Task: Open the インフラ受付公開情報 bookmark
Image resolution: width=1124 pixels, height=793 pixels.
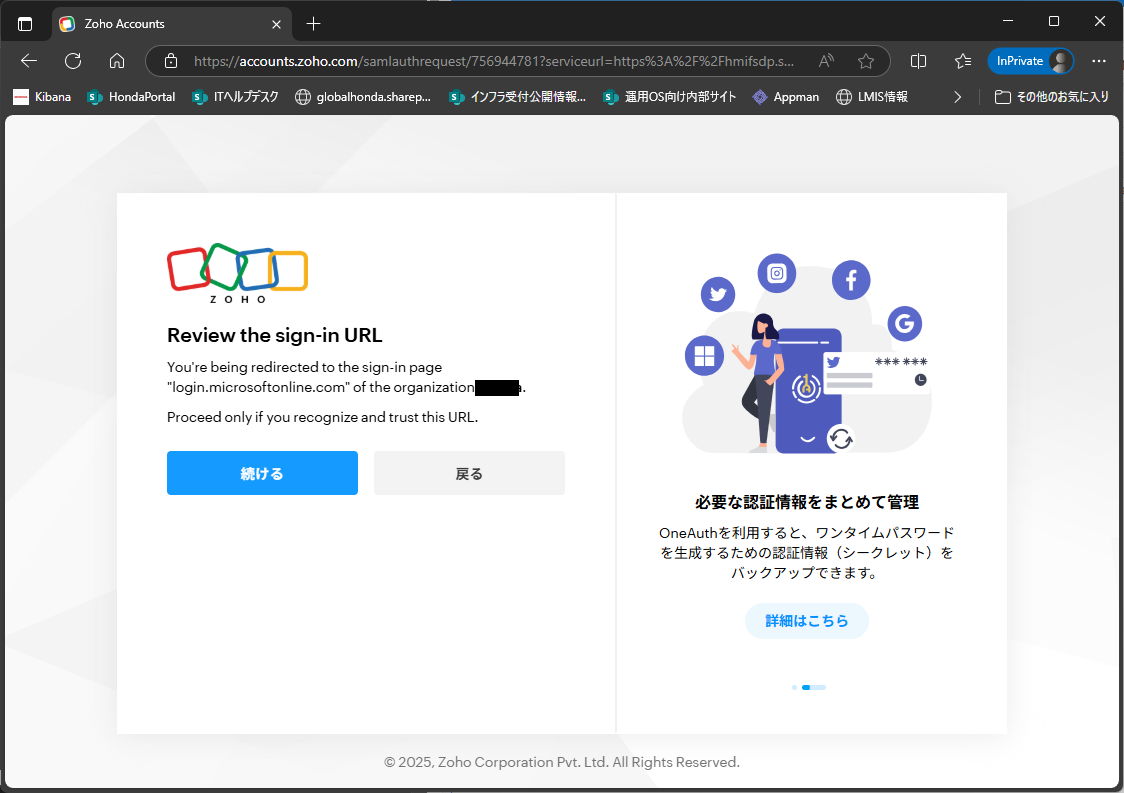Action: (x=518, y=97)
